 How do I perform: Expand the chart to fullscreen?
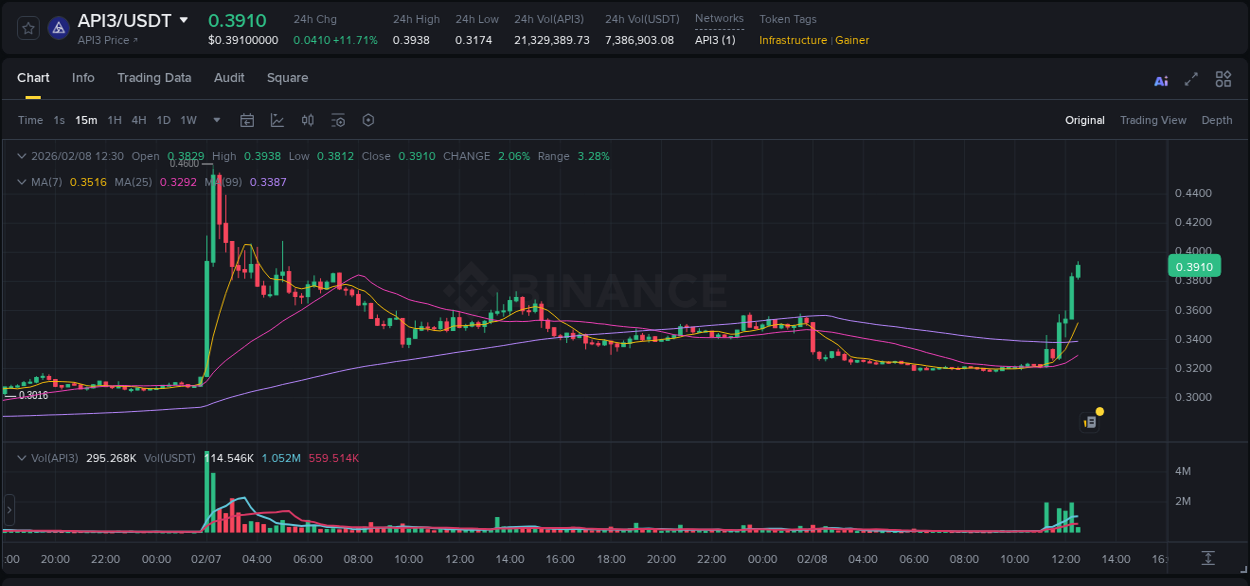pyautogui.click(x=1191, y=79)
